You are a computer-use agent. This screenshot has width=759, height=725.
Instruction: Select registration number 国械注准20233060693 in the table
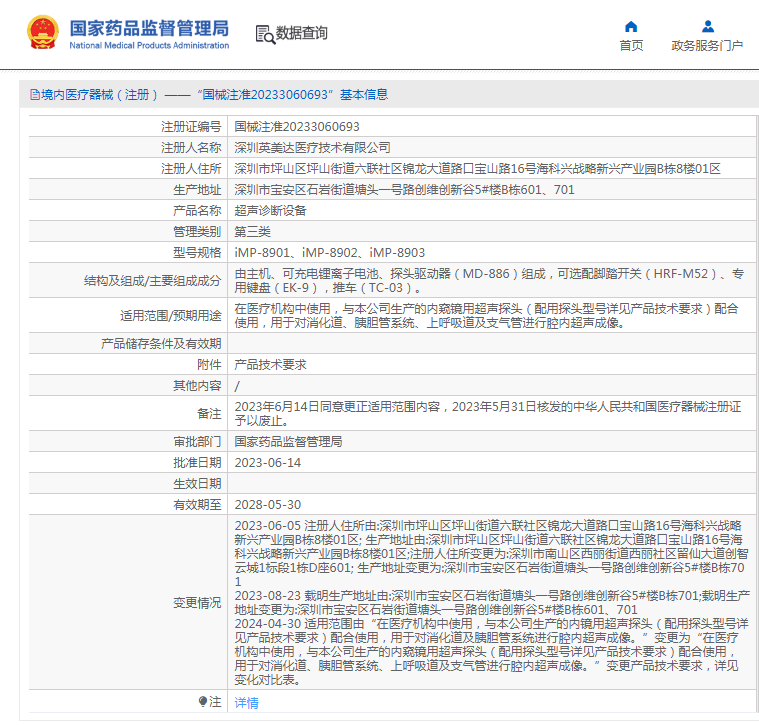coord(296,127)
